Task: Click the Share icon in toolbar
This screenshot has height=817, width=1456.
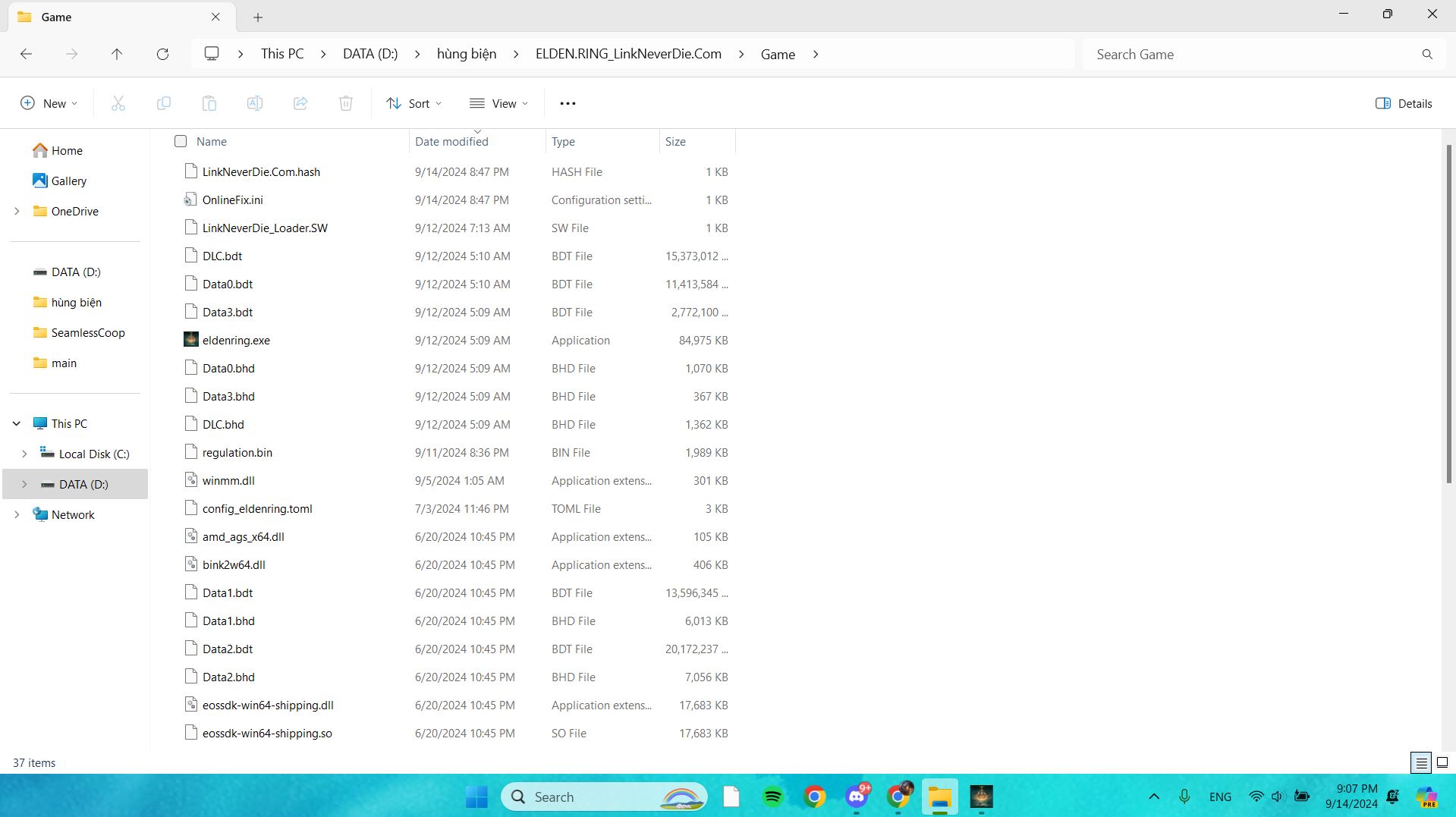Action: coord(300,103)
